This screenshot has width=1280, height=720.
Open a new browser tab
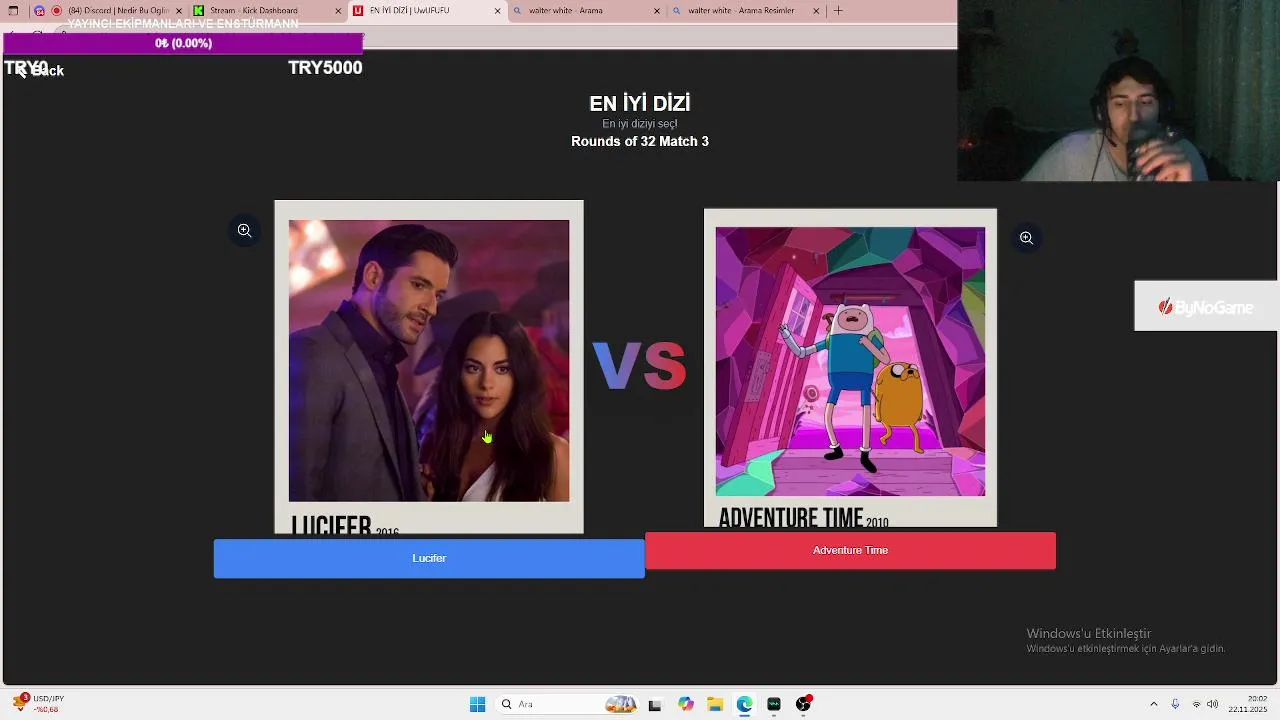pos(838,11)
